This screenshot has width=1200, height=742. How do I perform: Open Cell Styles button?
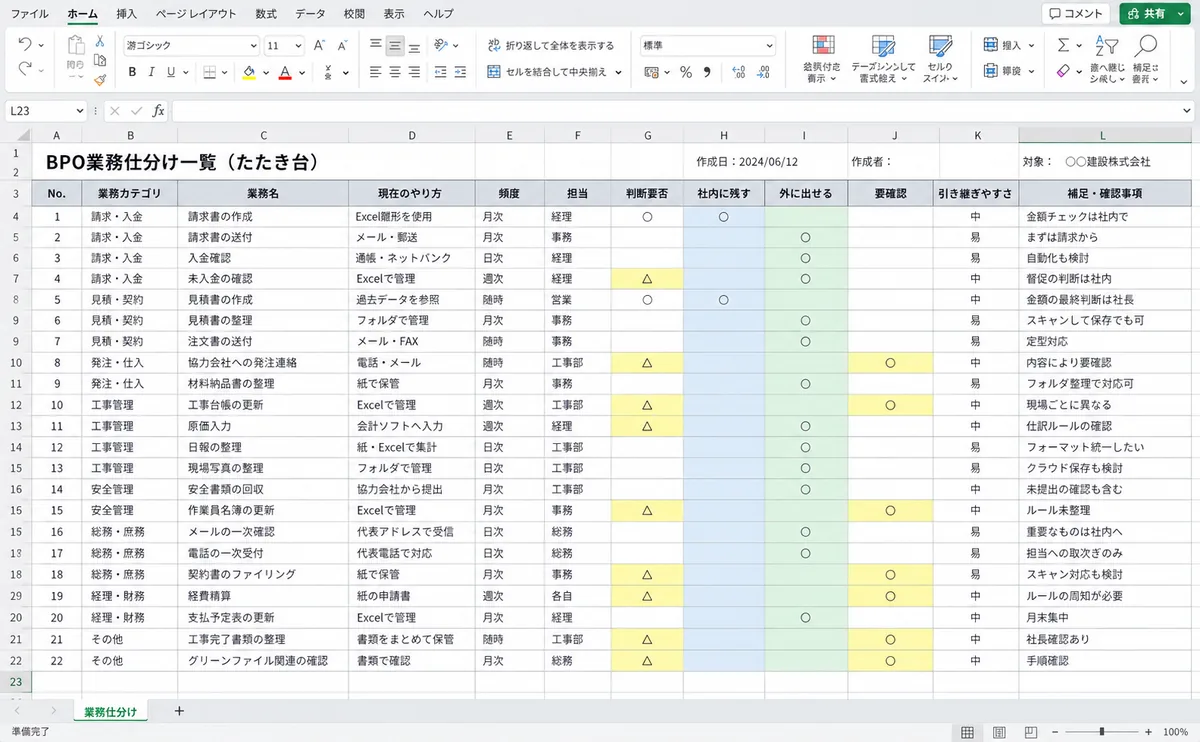pos(940,58)
